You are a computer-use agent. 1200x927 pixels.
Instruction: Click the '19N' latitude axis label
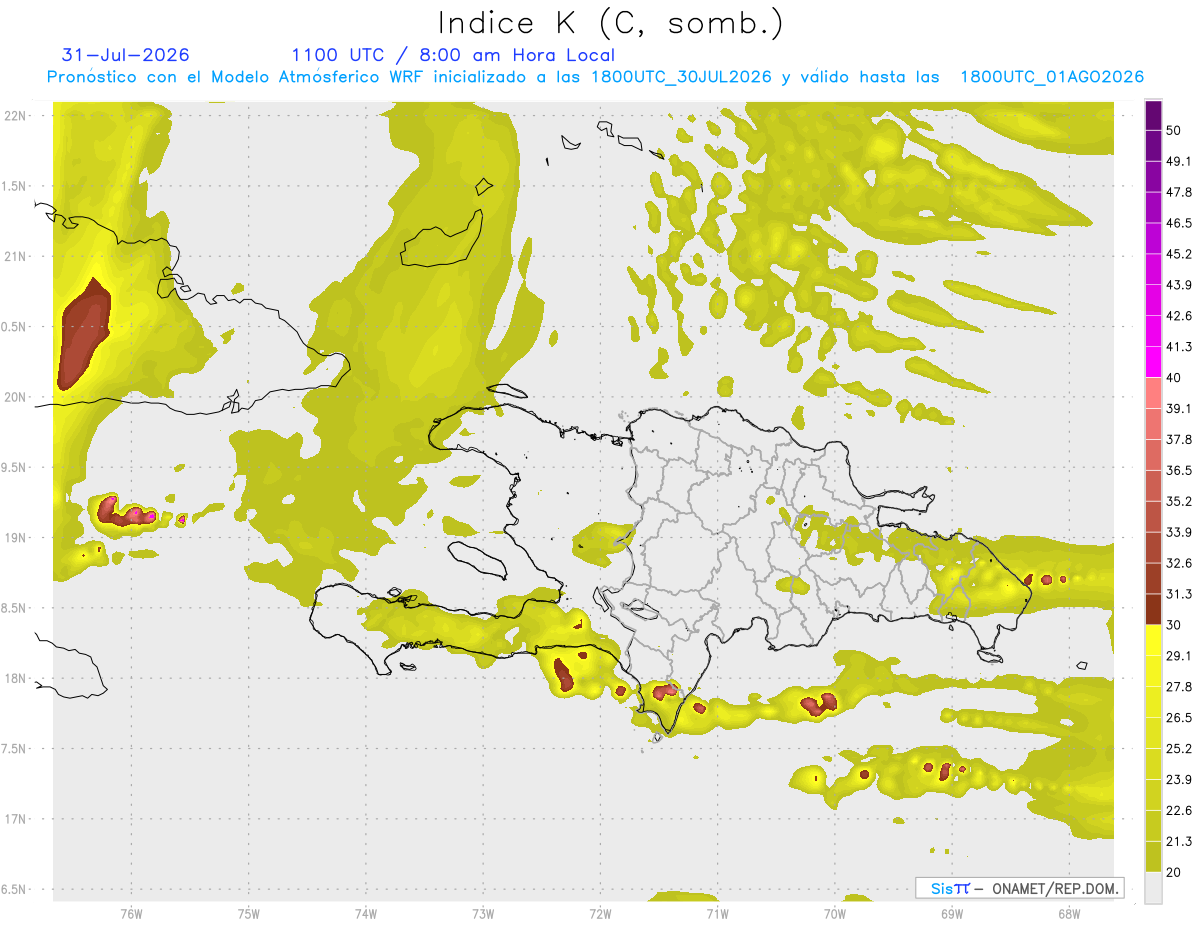click(x=15, y=537)
